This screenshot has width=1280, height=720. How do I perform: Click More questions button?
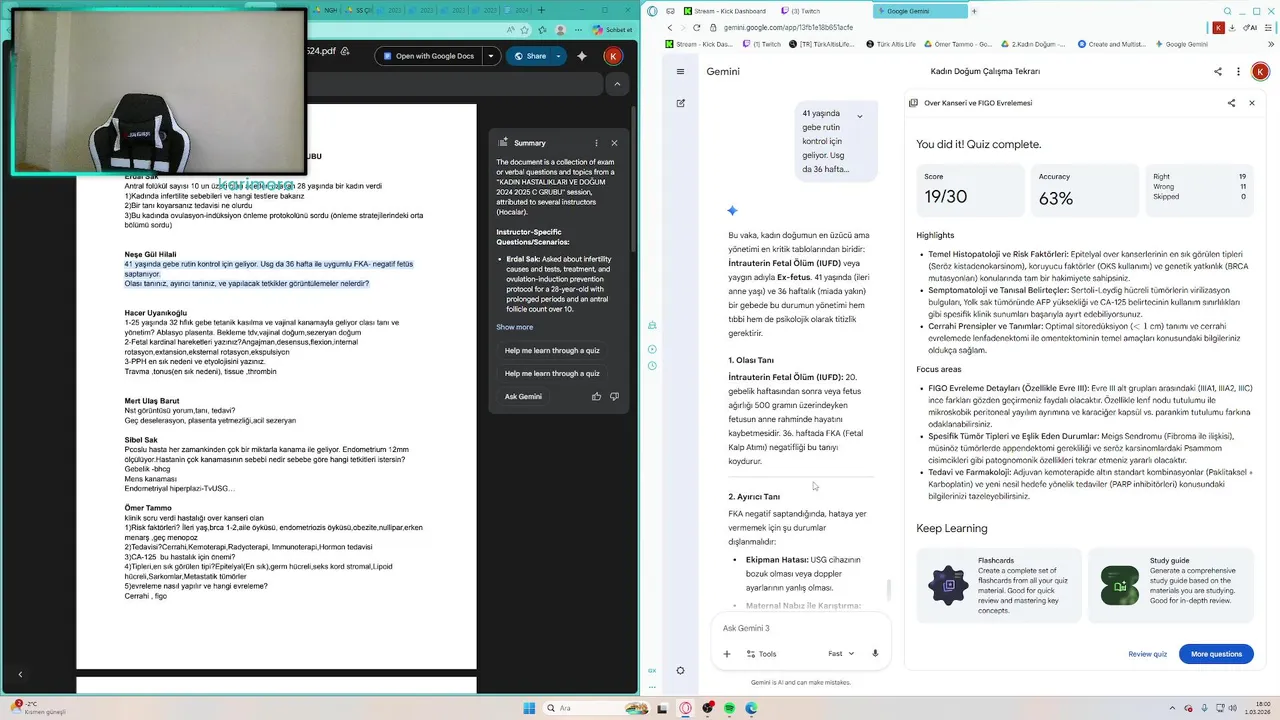(x=1216, y=654)
